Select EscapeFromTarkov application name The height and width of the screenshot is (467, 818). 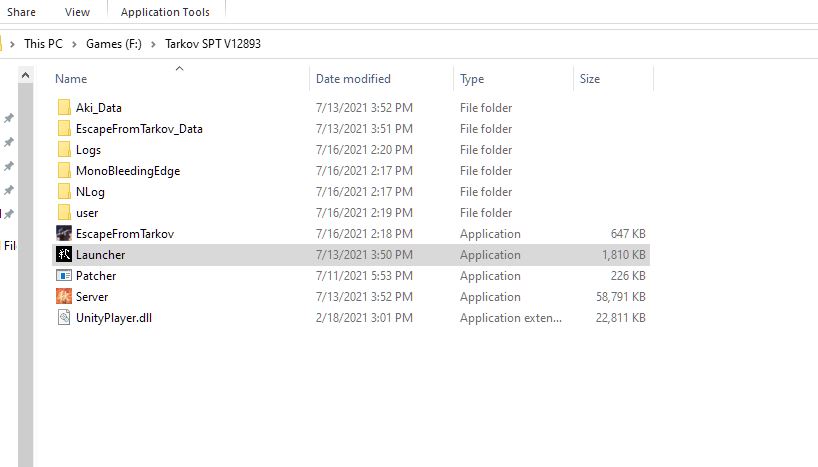125,234
